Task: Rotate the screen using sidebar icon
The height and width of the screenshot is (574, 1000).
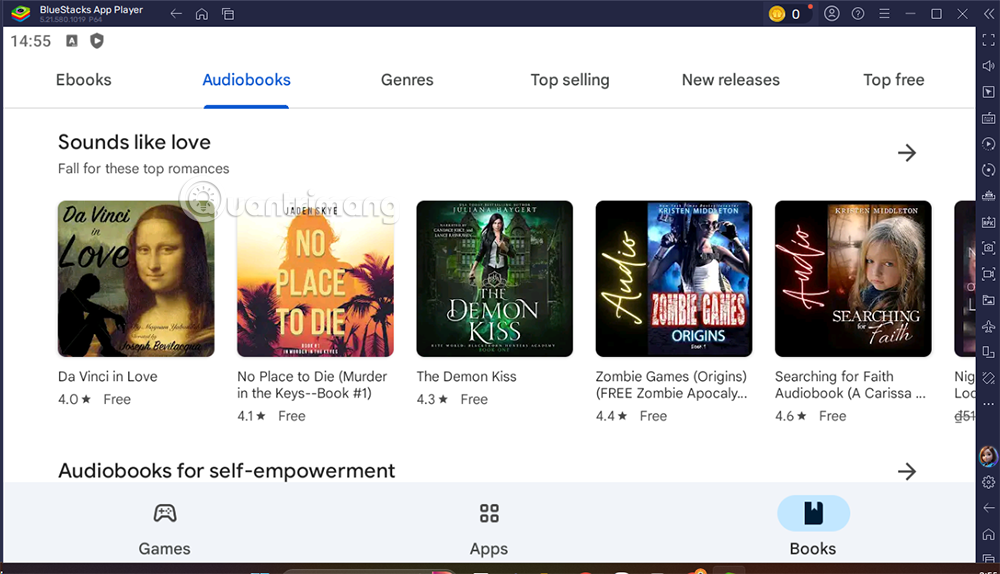Action: [989, 378]
